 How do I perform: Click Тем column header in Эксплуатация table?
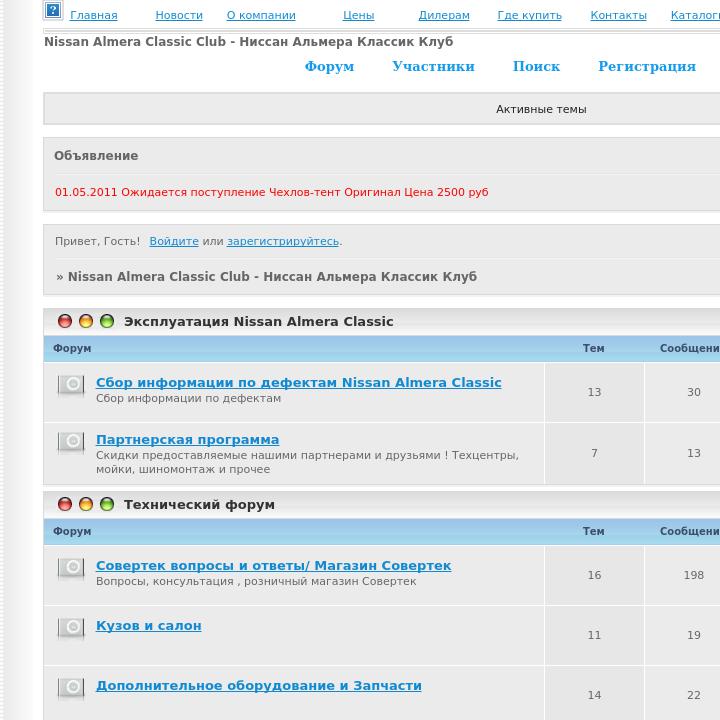click(x=593, y=348)
